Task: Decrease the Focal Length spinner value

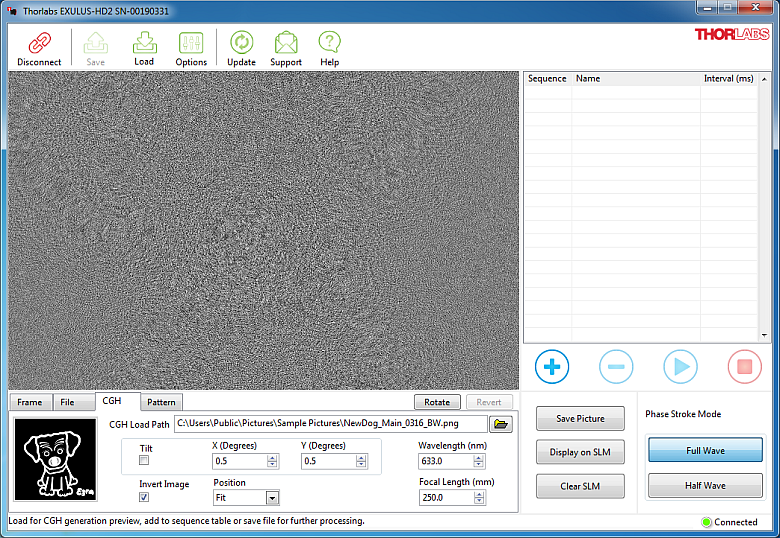Action: pos(480,501)
